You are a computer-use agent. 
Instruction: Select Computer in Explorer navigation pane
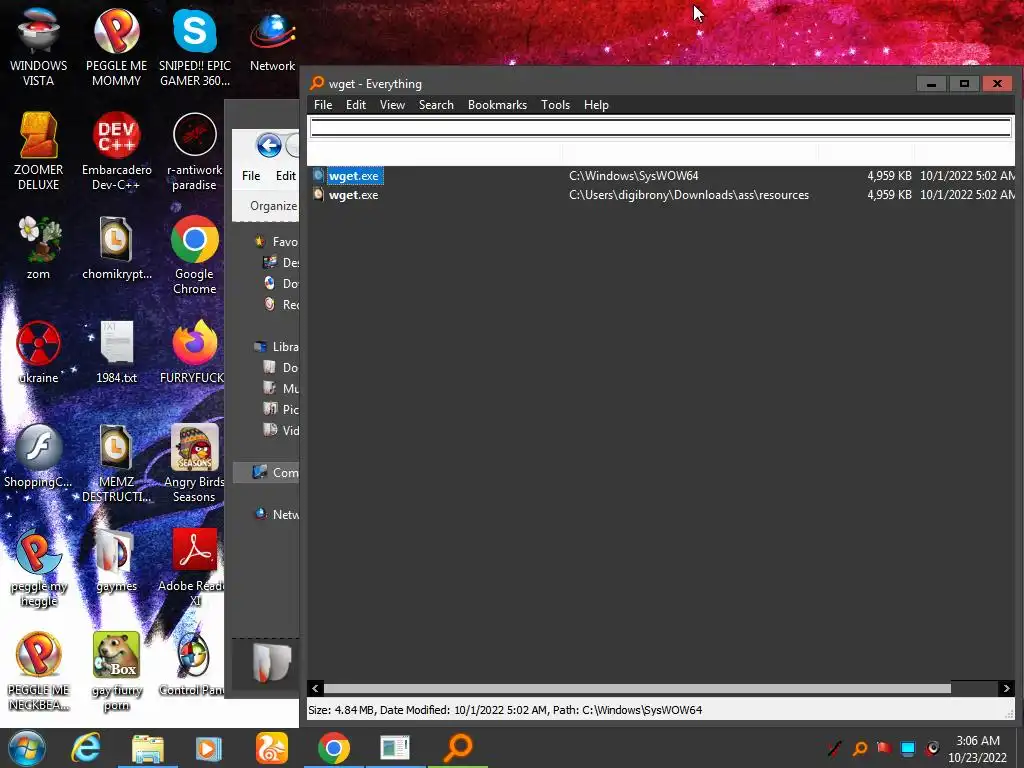point(266,472)
